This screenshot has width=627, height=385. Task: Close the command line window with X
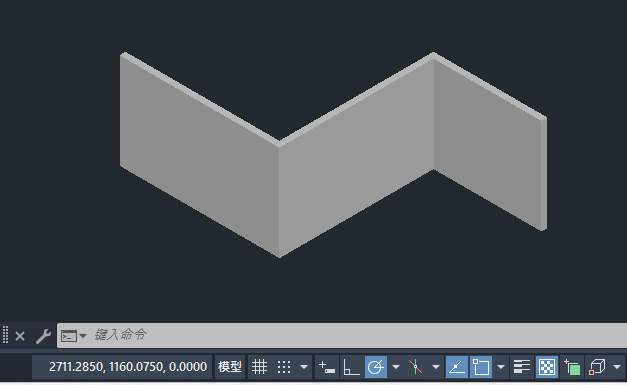[20, 336]
